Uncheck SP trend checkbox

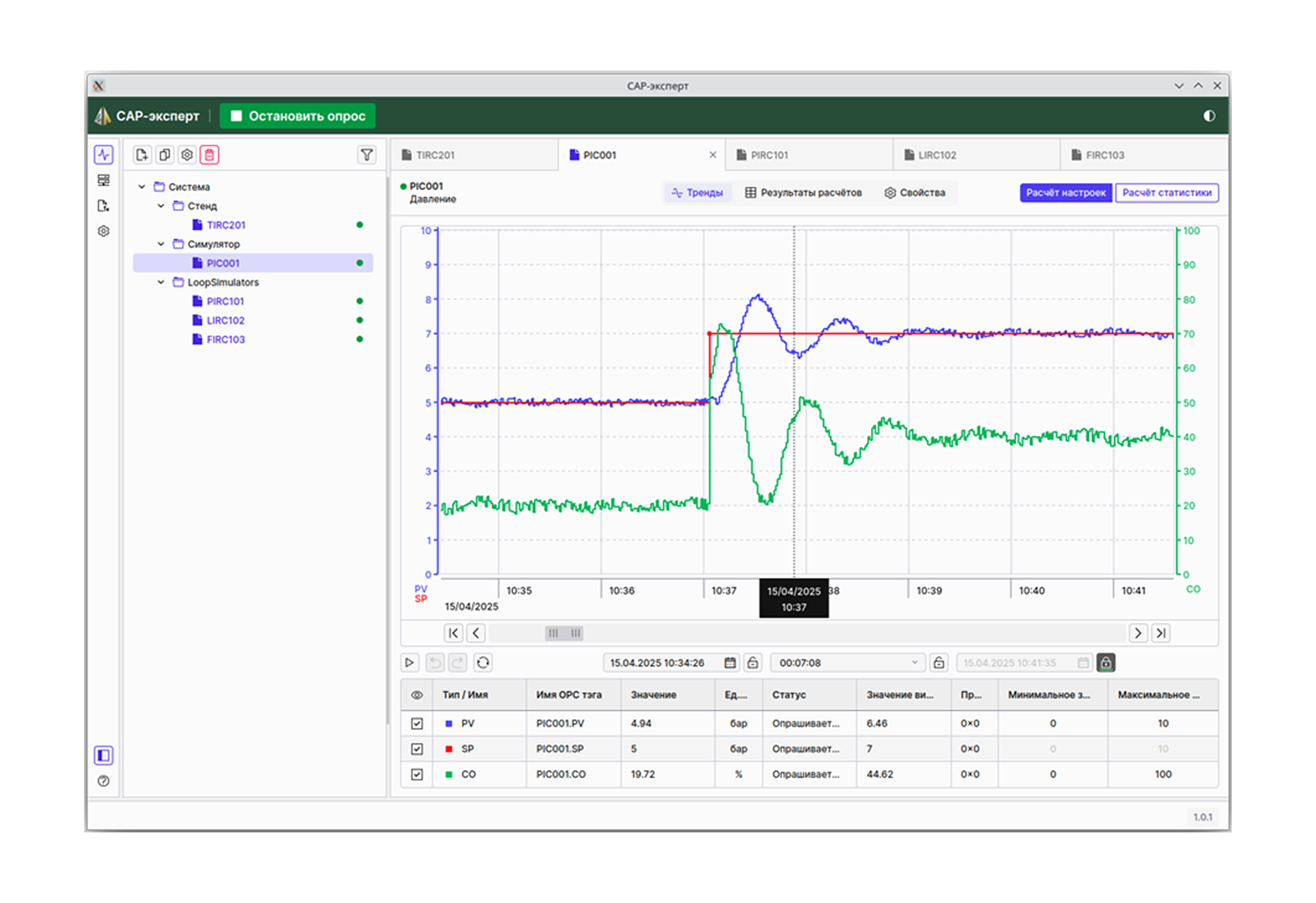click(417, 749)
